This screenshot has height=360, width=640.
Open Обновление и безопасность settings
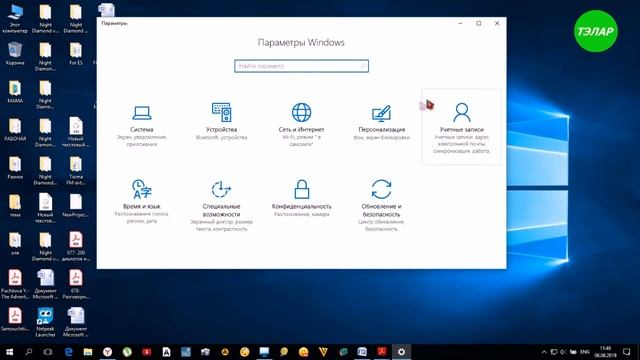point(381,205)
